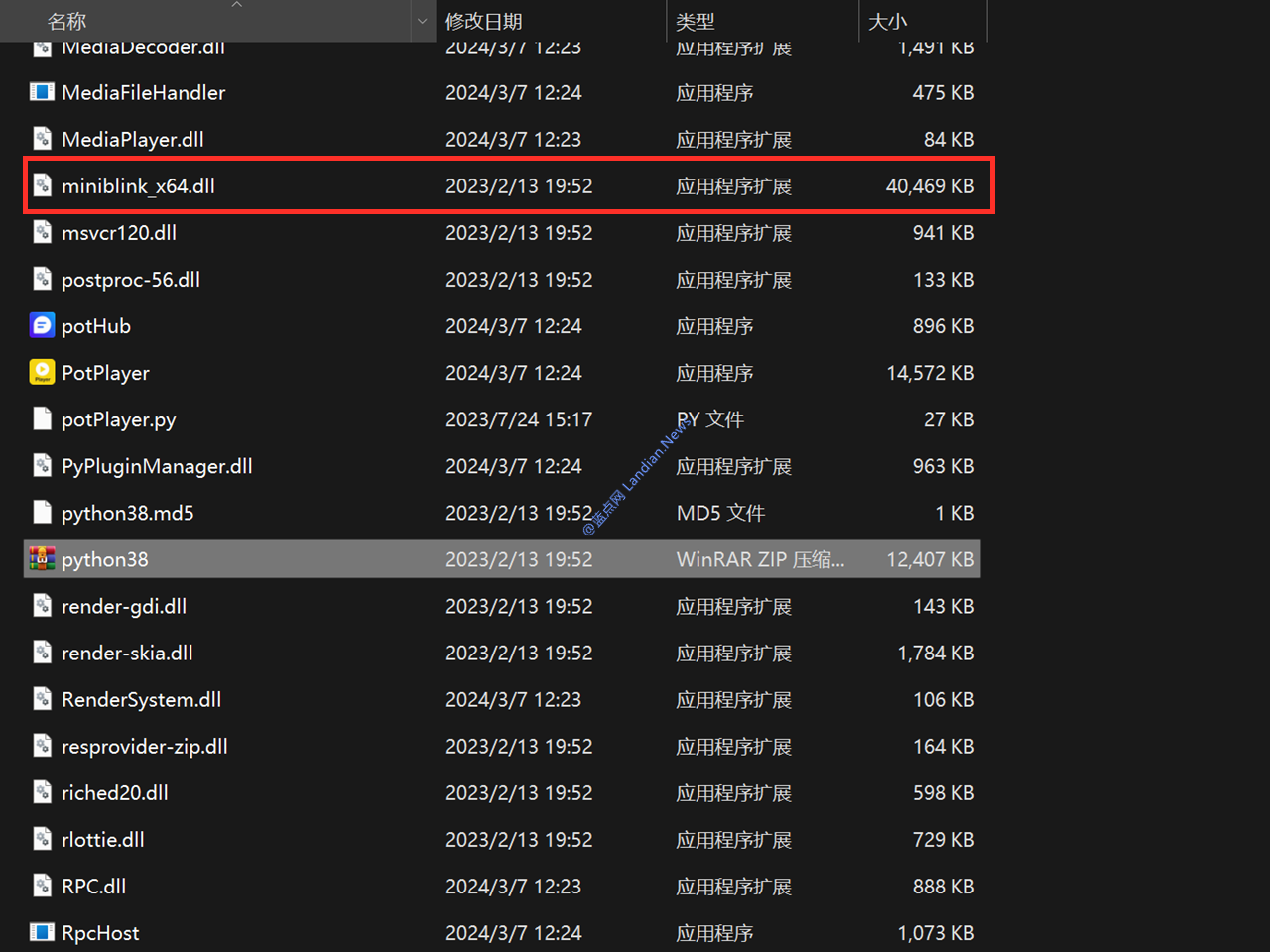The height and width of the screenshot is (952, 1270).
Task: Click the 941 KB size of msvcr120.dll
Action: [944, 232]
